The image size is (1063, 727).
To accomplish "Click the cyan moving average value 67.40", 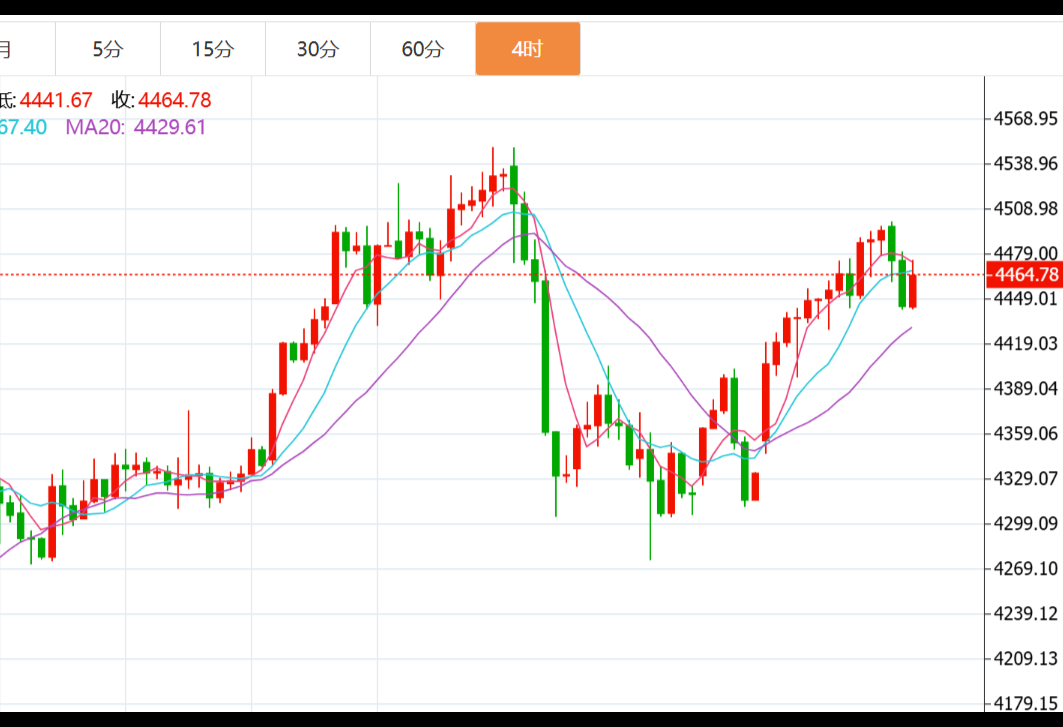I will coord(23,127).
